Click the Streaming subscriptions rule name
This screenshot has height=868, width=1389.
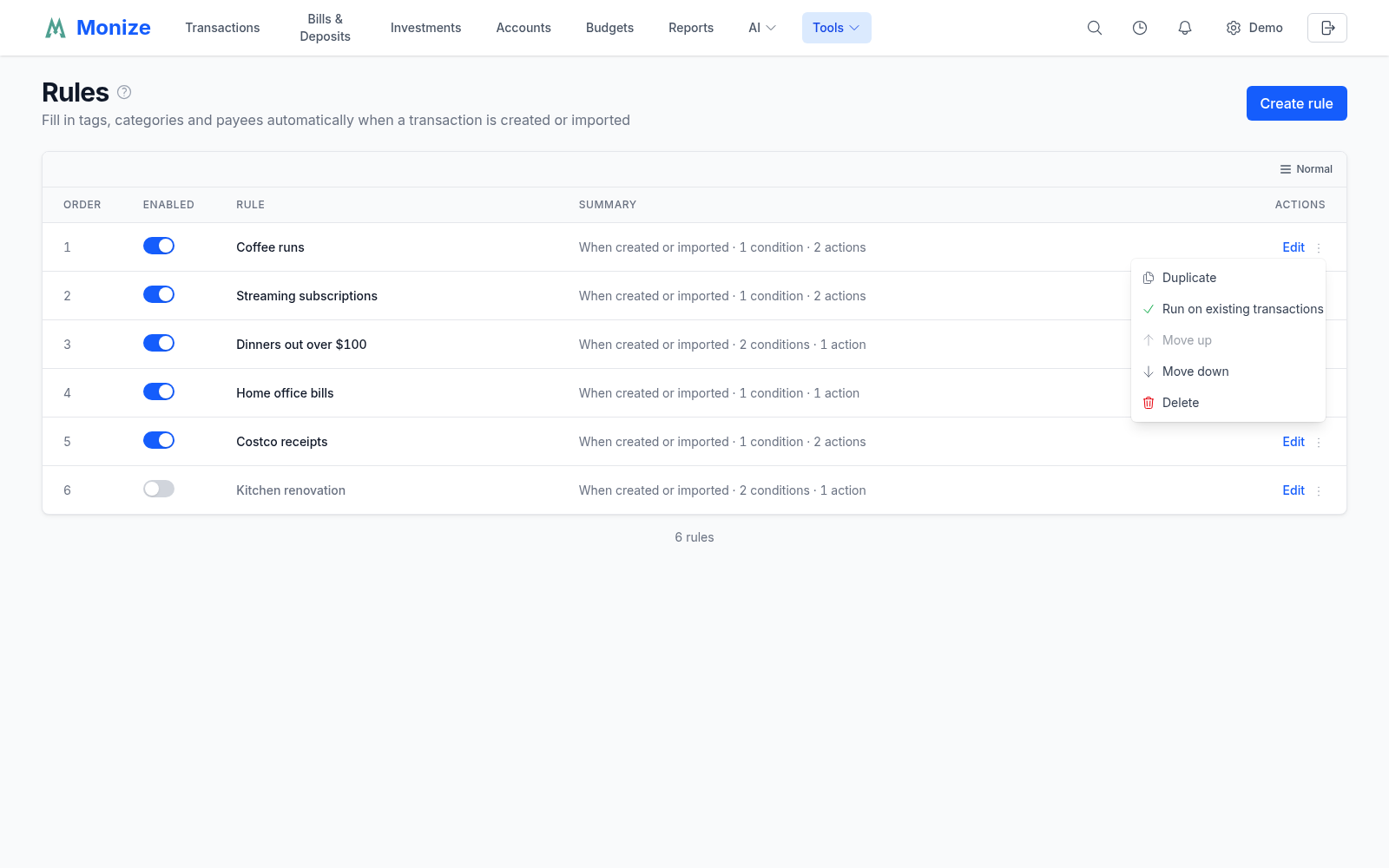[306, 296]
